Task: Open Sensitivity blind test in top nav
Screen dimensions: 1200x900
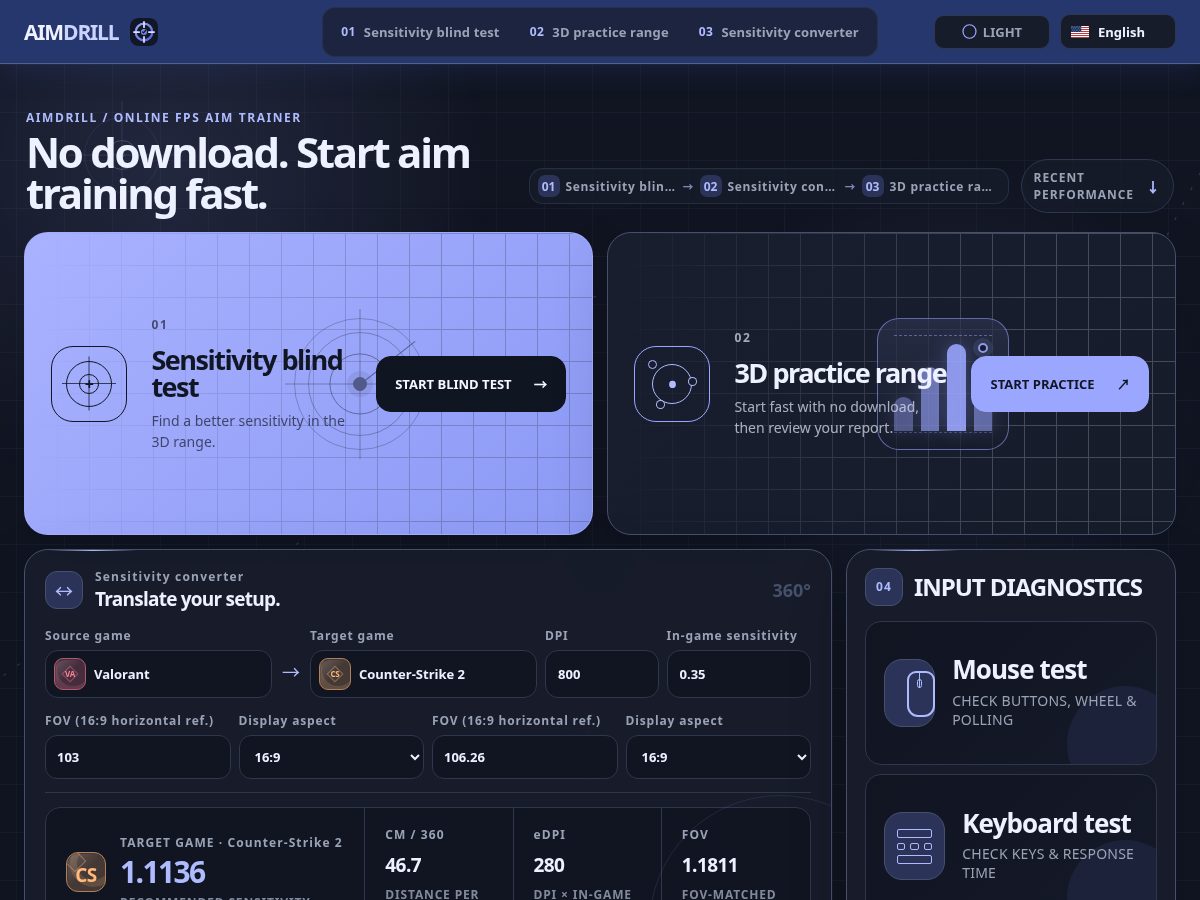Action: click(420, 32)
